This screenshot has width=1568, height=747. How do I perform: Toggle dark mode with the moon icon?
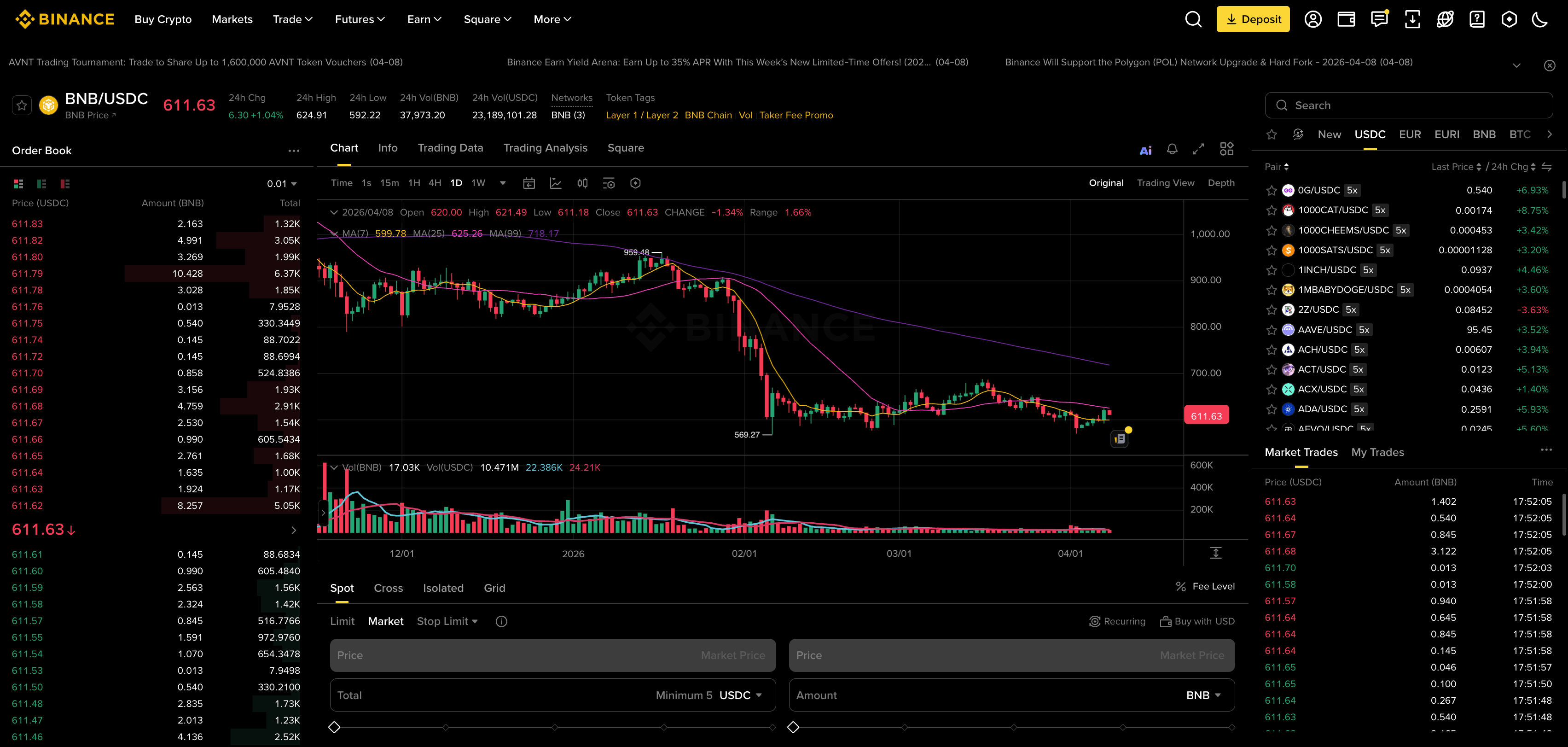click(x=1539, y=19)
